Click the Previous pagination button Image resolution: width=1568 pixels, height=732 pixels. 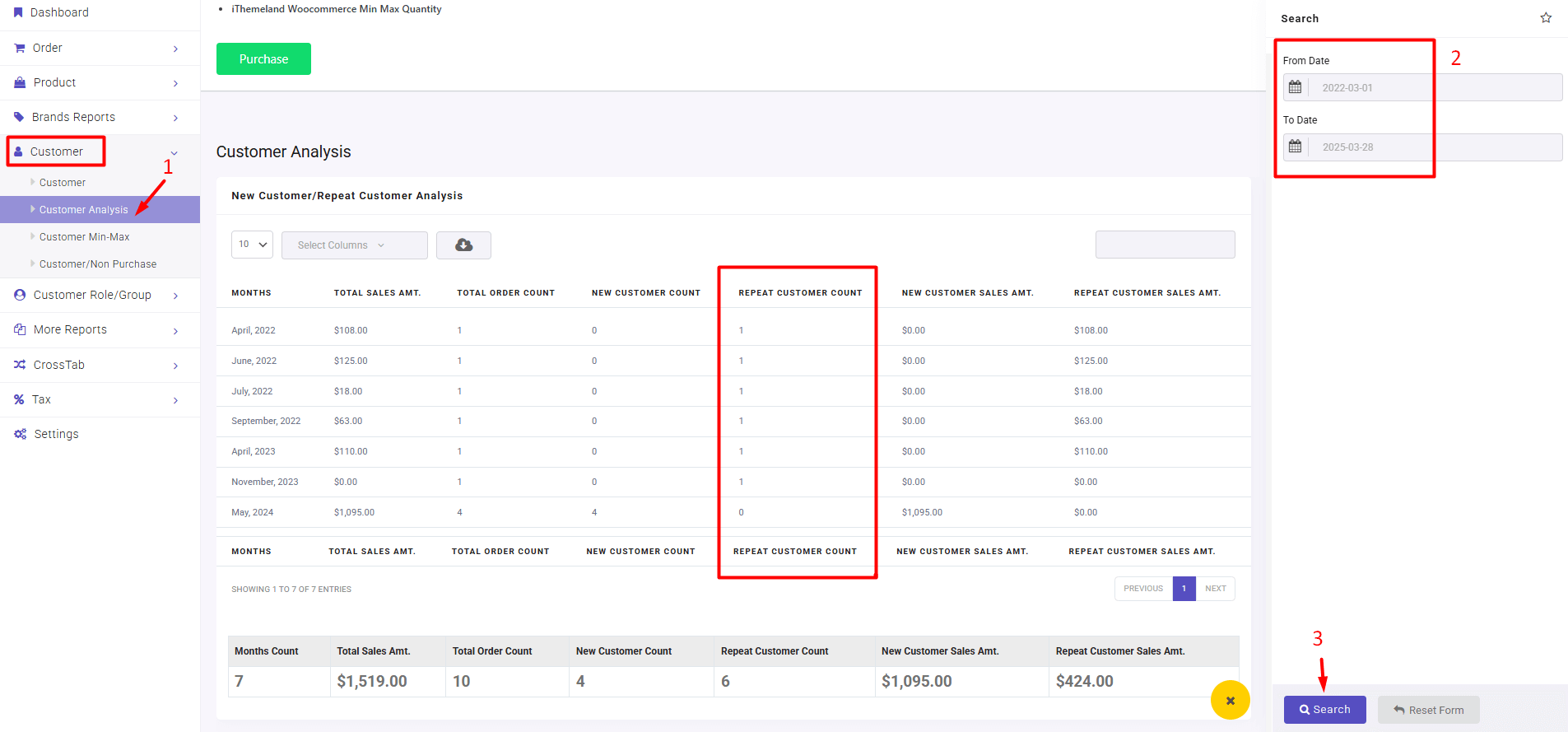coord(1143,589)
